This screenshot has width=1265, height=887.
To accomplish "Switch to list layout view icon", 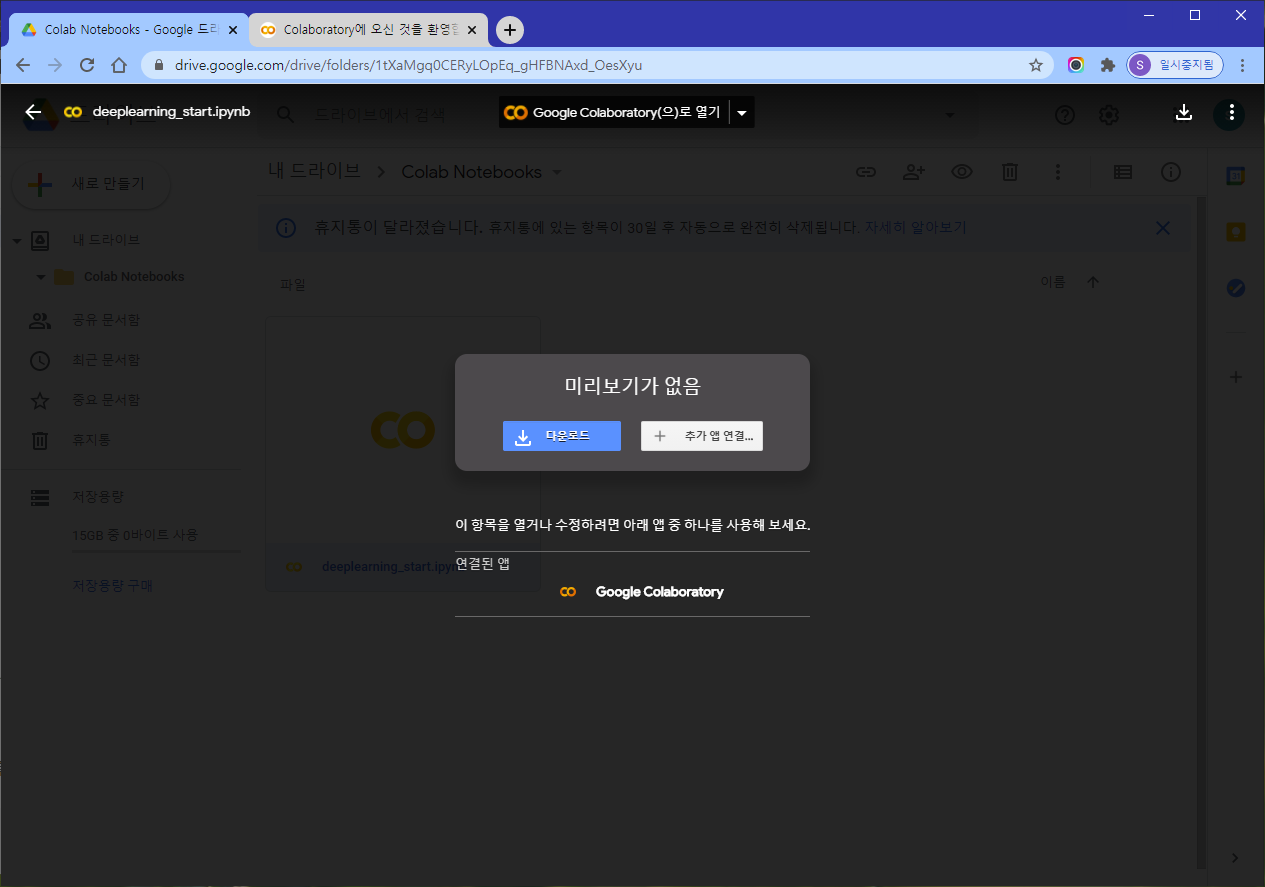I will pos(1123,172).
